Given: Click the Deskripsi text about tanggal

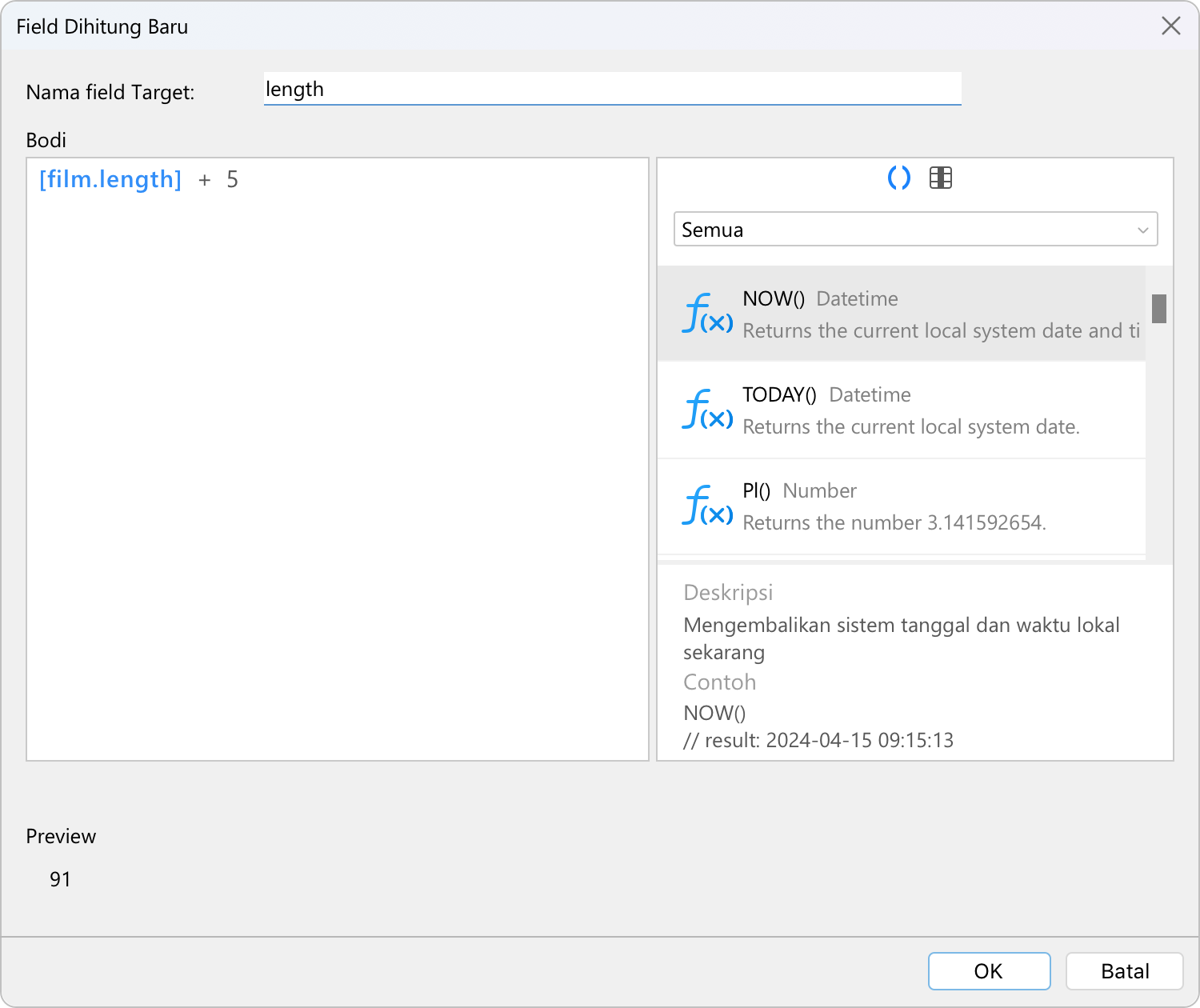Looking at the screenshot, I should (902, 638).
